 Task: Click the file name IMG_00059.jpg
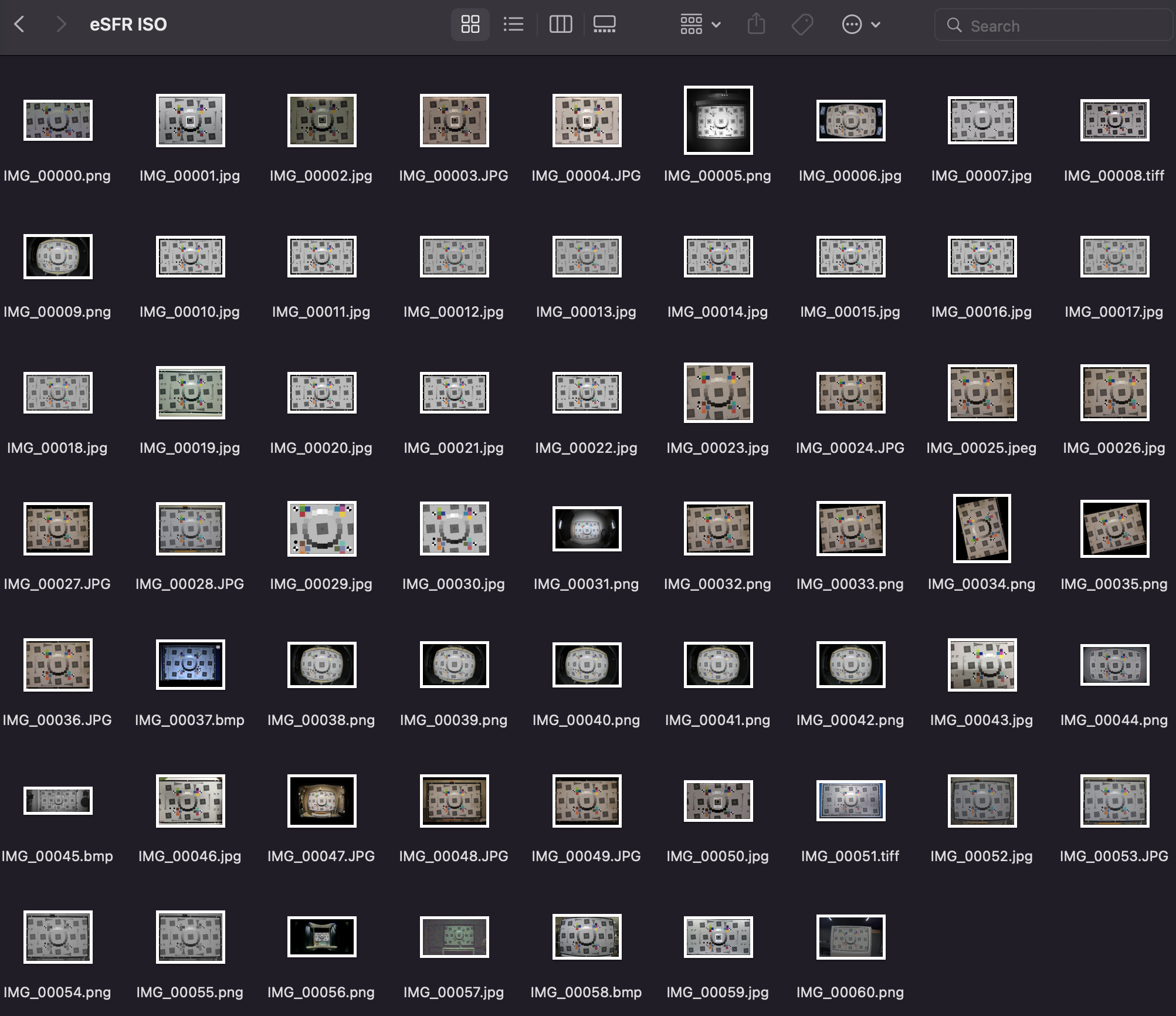(x=718, y=993)
